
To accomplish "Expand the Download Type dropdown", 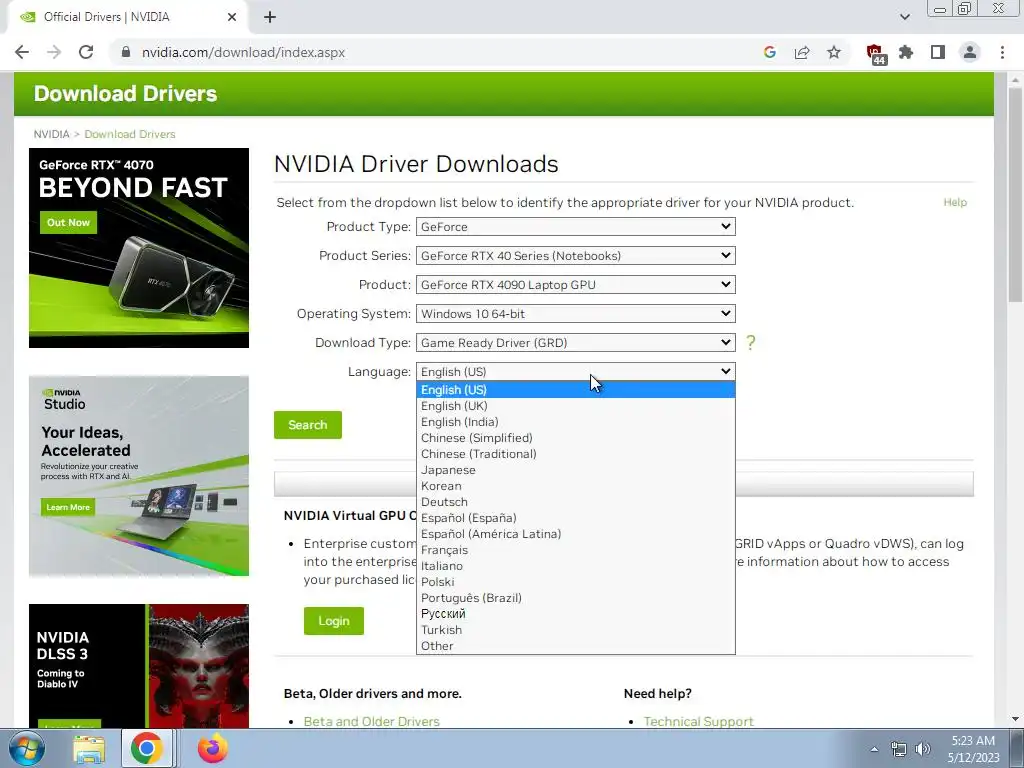I will pyautogui.click(x=575, y=342).
